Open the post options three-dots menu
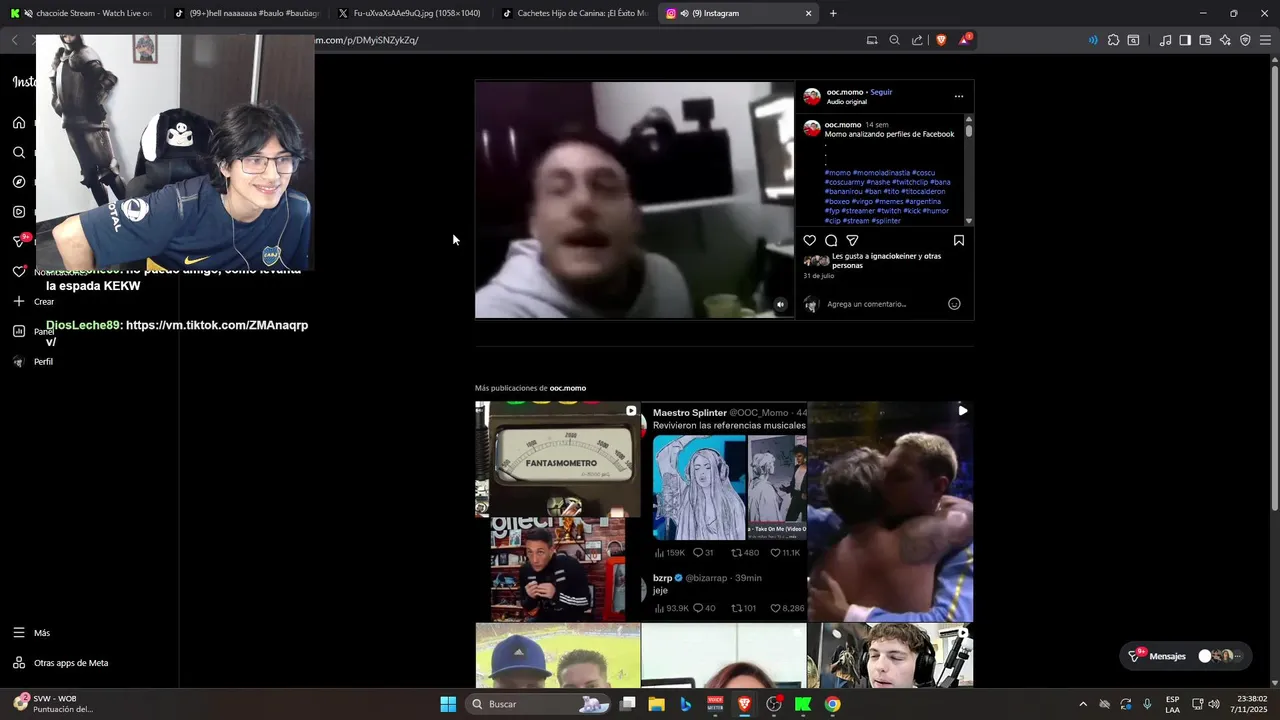 click(958, 97)
